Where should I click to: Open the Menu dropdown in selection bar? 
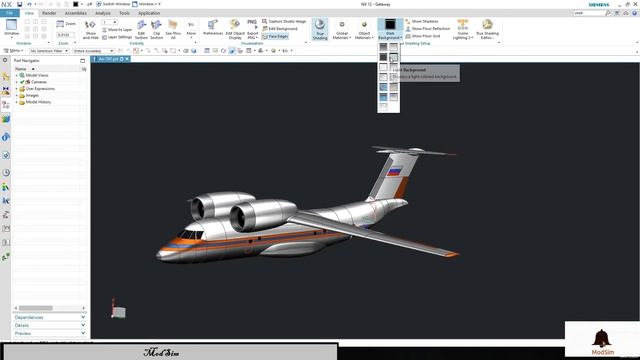point(13,51)
